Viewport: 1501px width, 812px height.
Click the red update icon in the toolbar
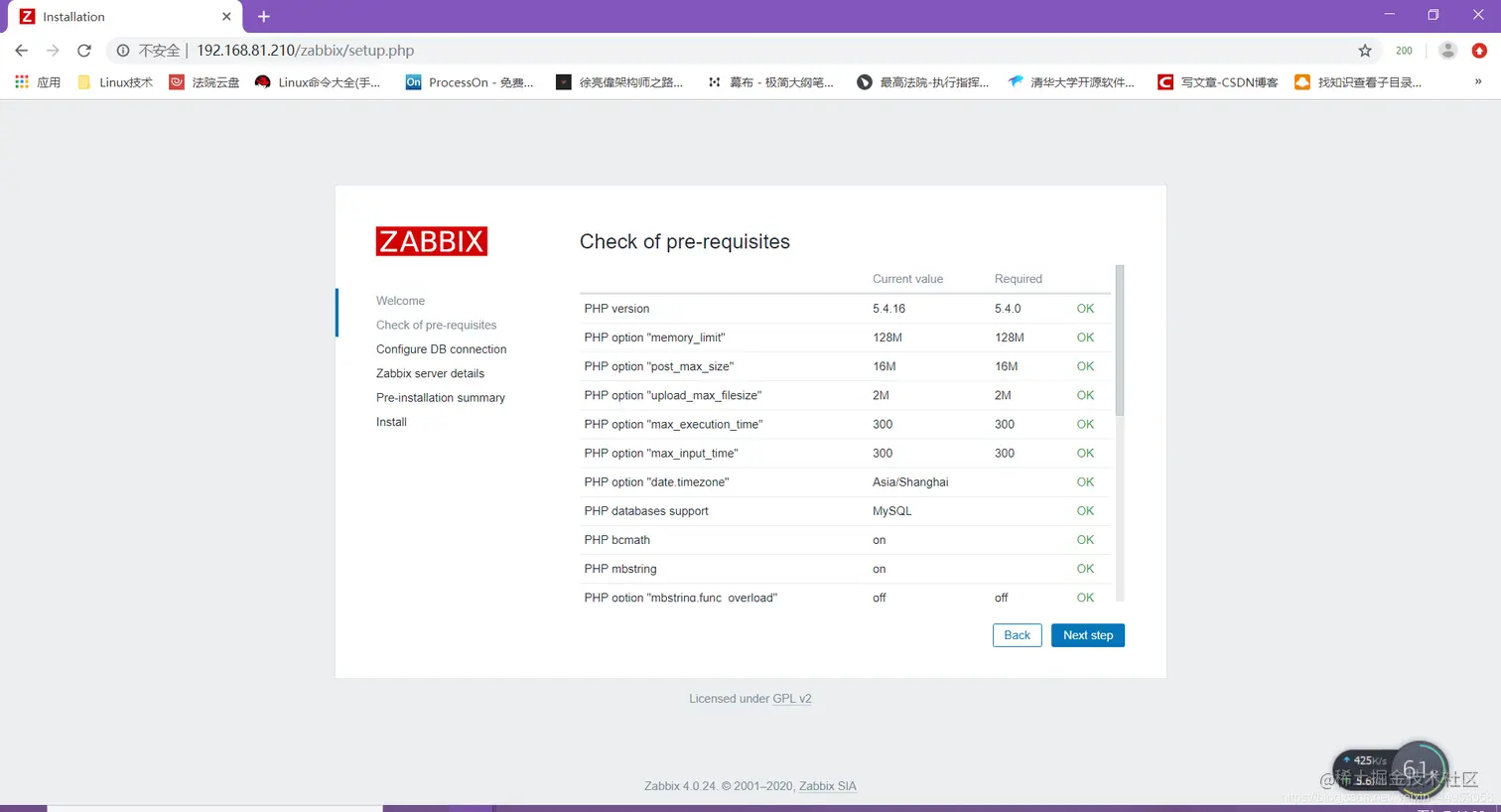(1479, 51)
